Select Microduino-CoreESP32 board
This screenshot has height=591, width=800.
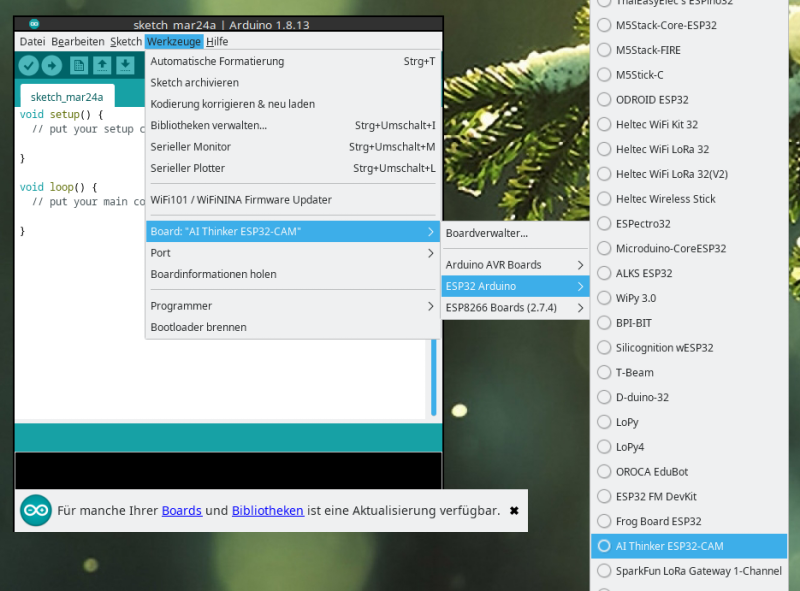tap(689, 249)
